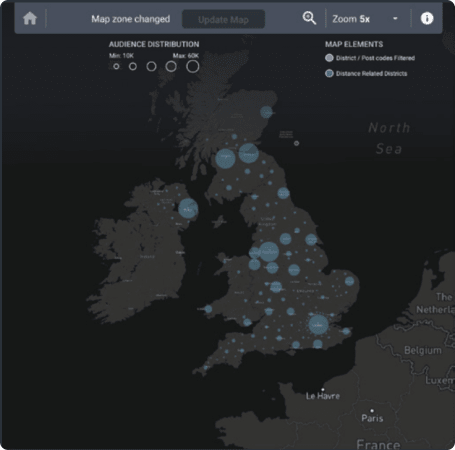Click the Edinburgh audience bubble
Viewport: 455px width, 450px height.
tap(249, 153)
